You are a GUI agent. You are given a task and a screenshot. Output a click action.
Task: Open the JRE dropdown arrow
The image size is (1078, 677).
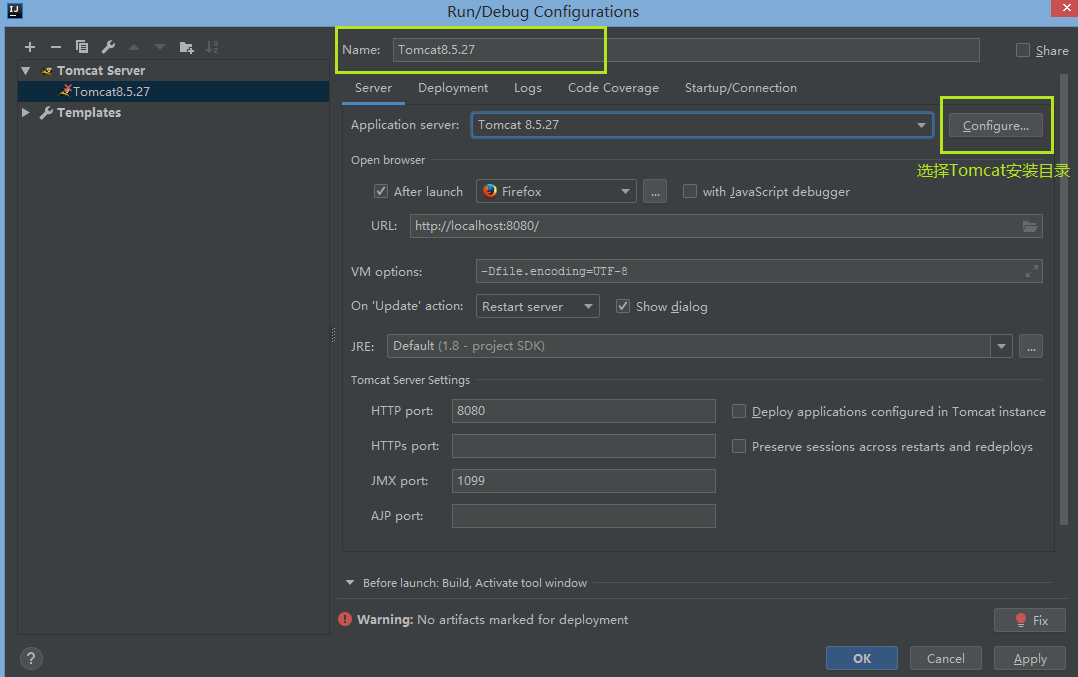coord(1001,346)
